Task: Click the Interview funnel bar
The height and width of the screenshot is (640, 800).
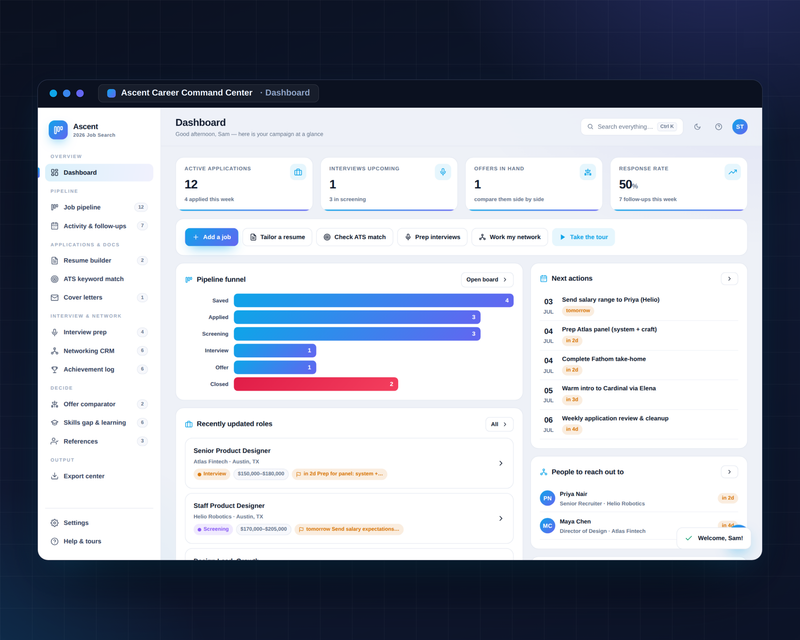Action: coord(275,351)
